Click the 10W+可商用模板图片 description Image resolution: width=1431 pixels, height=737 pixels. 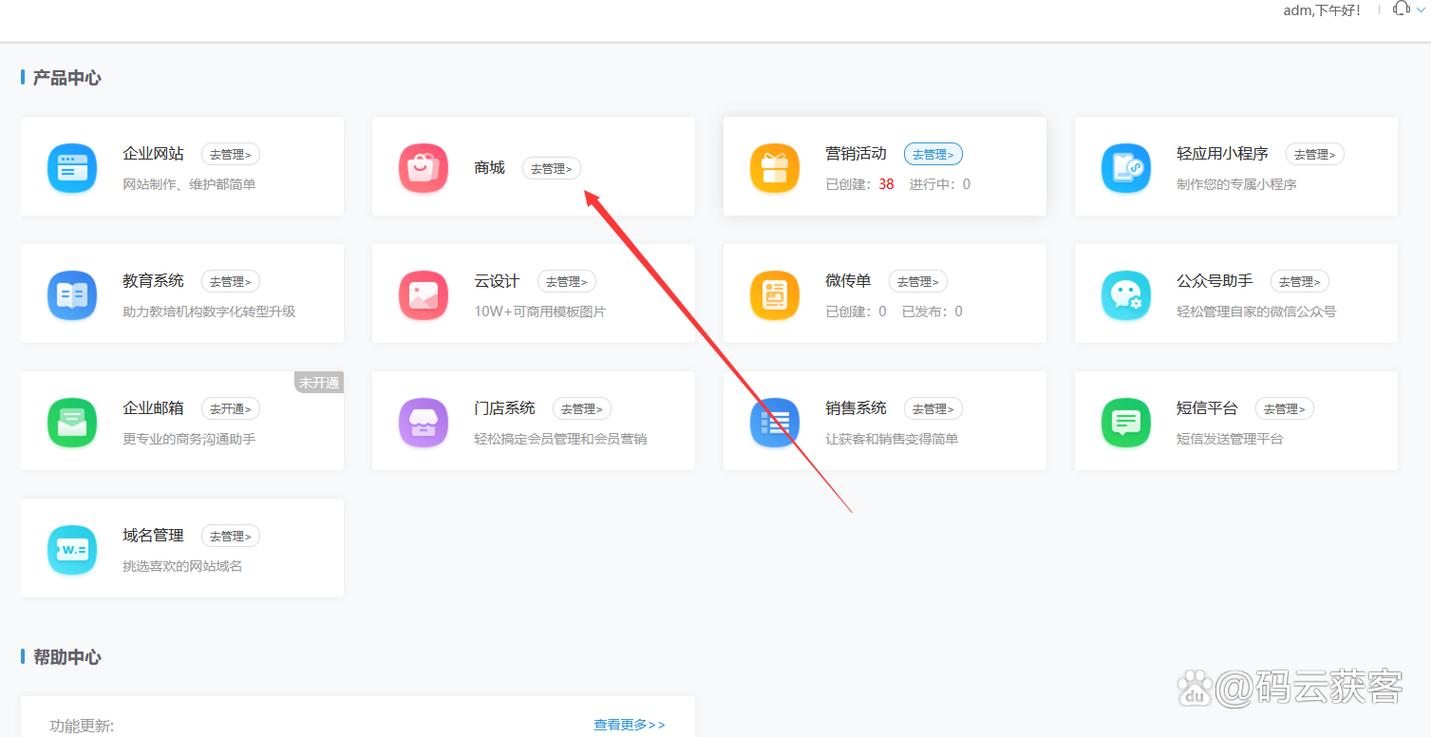(x=540, y=311)
